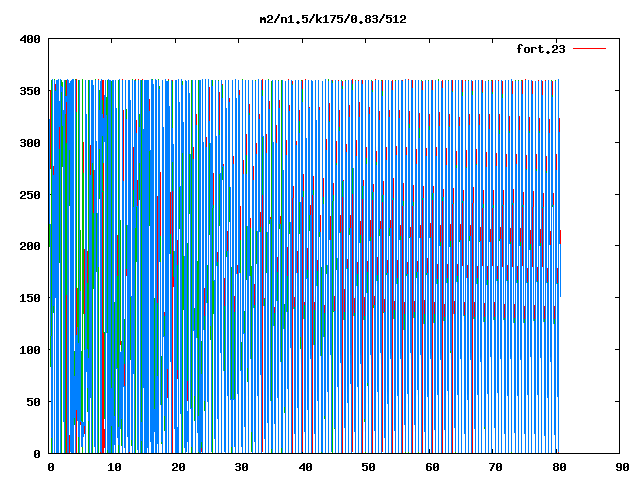This screenshot has width=640, height=480.
Task: Click the y-axis label 350
Action: [30, 91]
